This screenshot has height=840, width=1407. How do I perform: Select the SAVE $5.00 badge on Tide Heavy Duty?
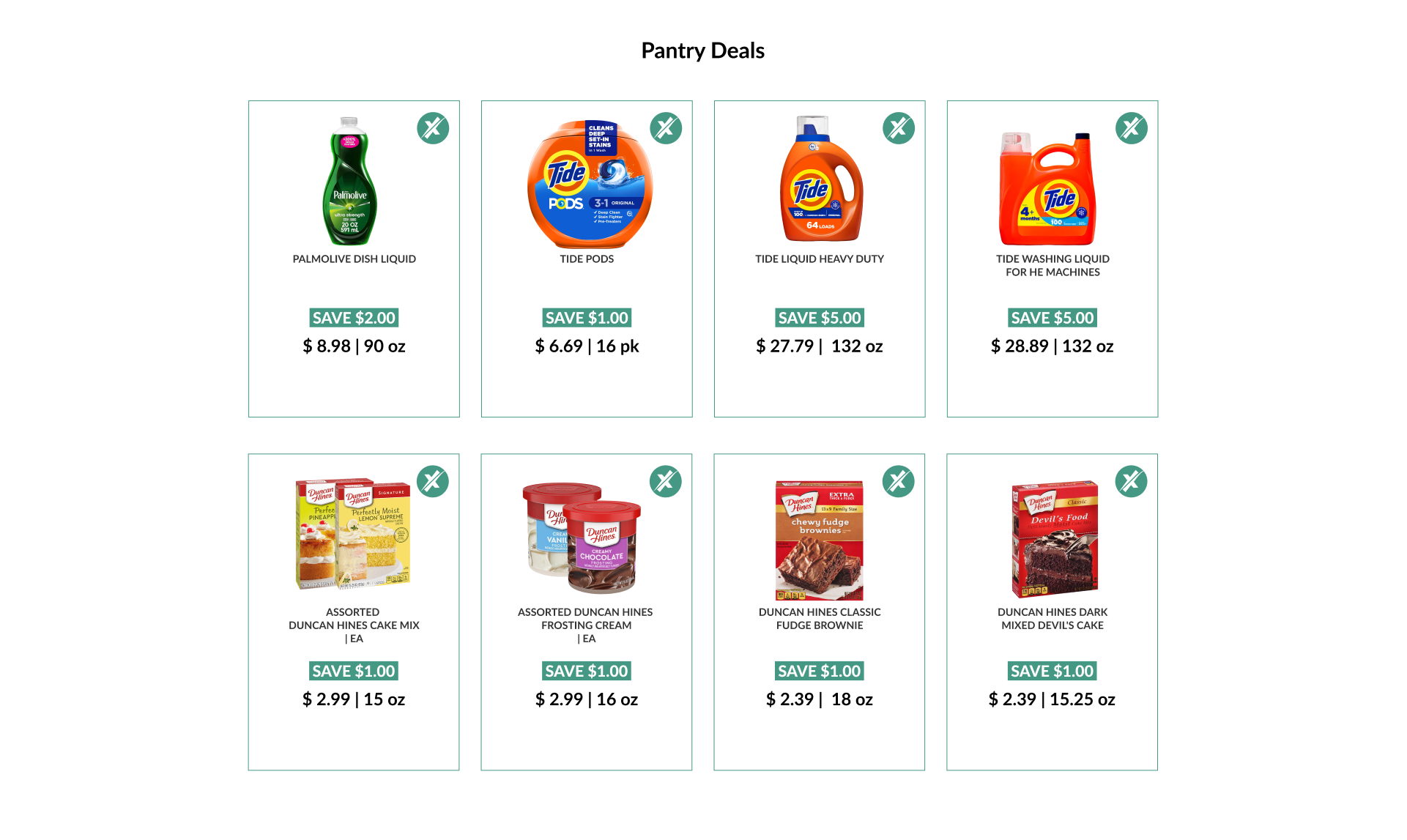pos(820,318)
